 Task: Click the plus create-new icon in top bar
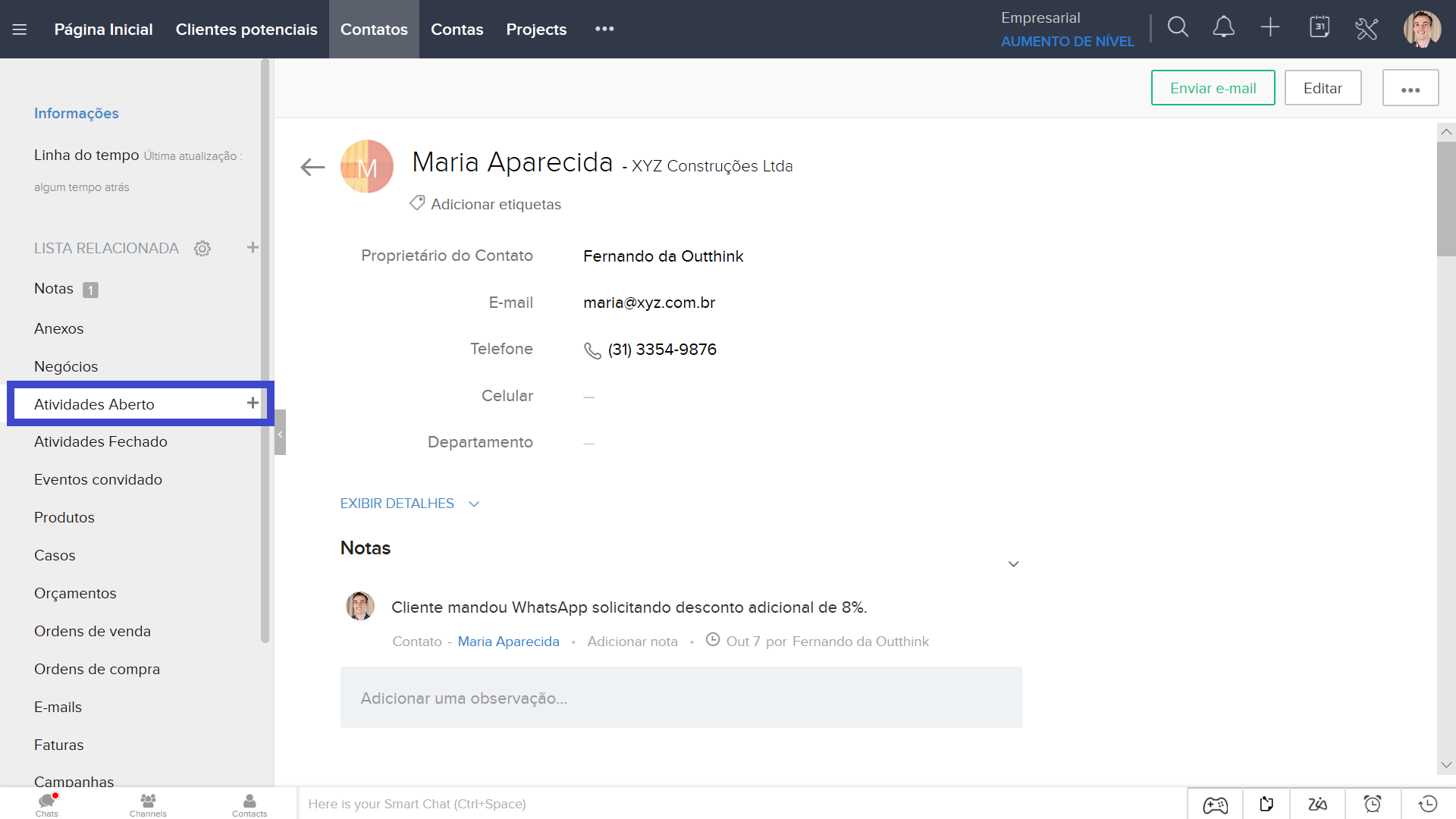(1270, 28)
